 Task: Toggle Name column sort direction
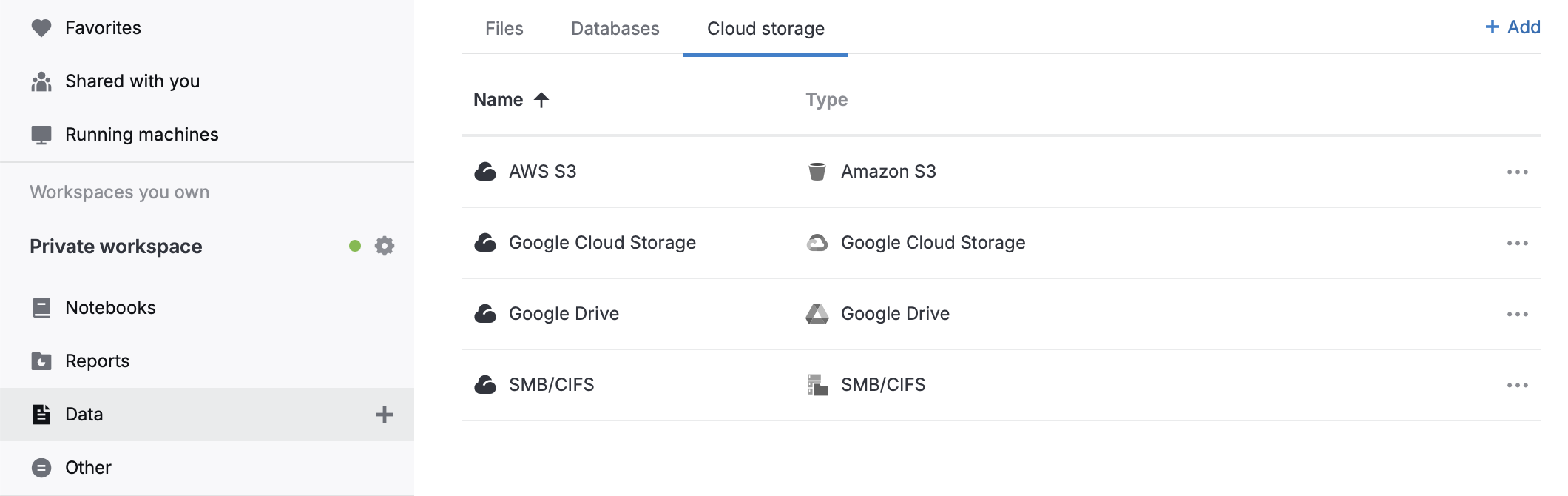542,99
